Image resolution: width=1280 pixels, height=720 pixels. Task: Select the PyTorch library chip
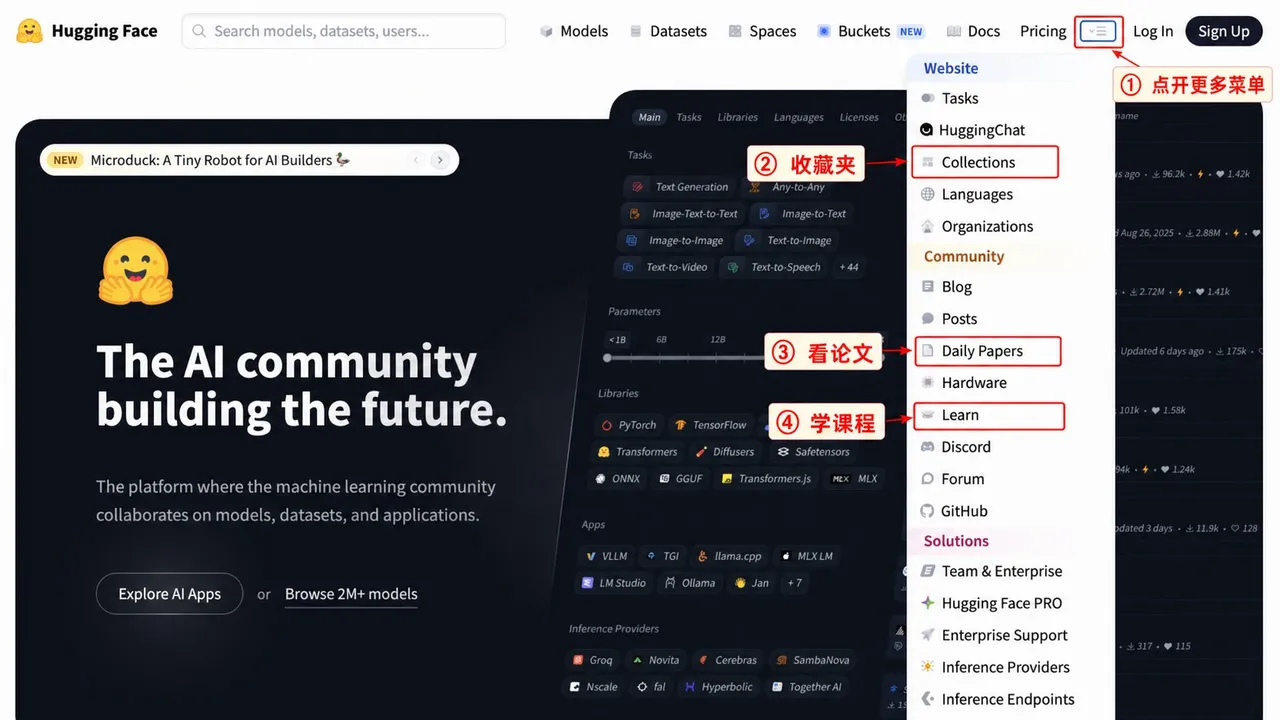click(x=628, y=425)
